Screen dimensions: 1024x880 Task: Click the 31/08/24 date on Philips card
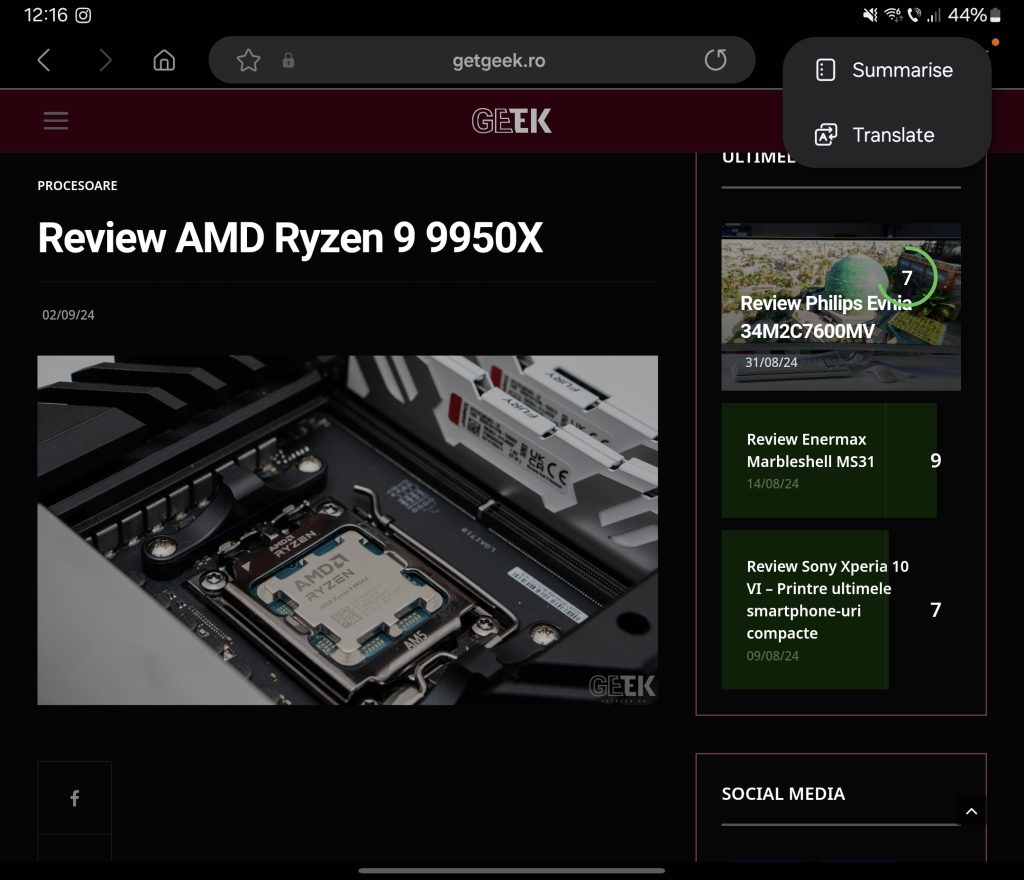(x=771, y=362)
